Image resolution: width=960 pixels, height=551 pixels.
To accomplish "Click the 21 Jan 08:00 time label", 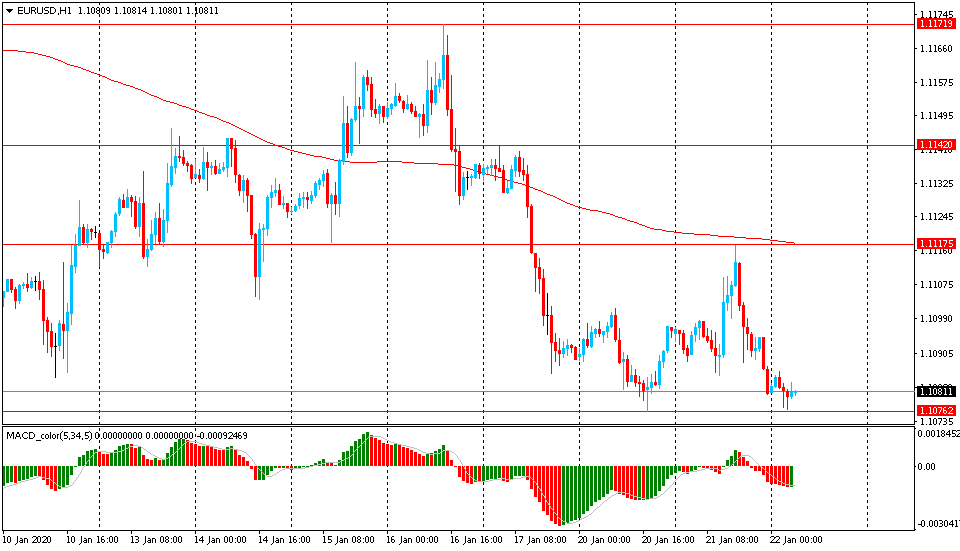I will click(732, 539).
